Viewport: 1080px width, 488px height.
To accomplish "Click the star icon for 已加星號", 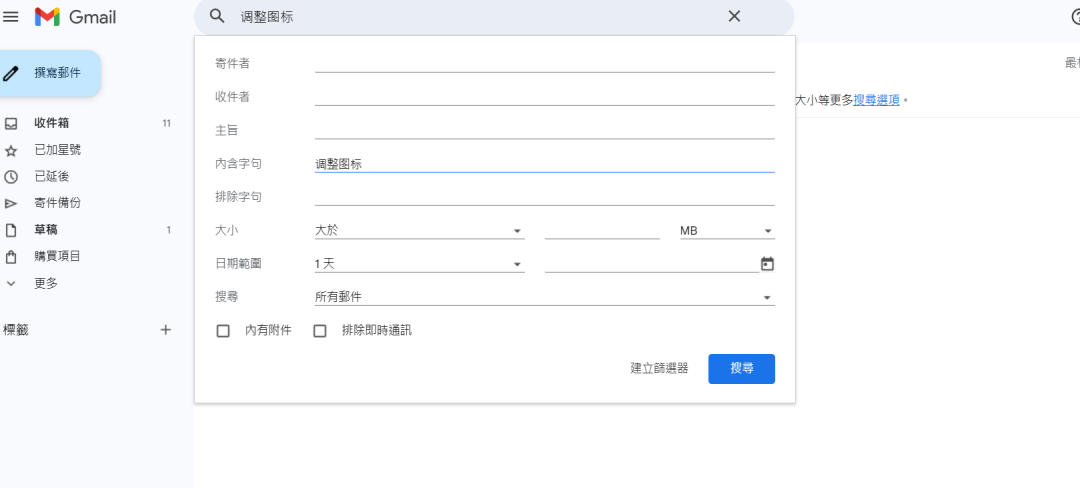I will (x=11, y=150).
